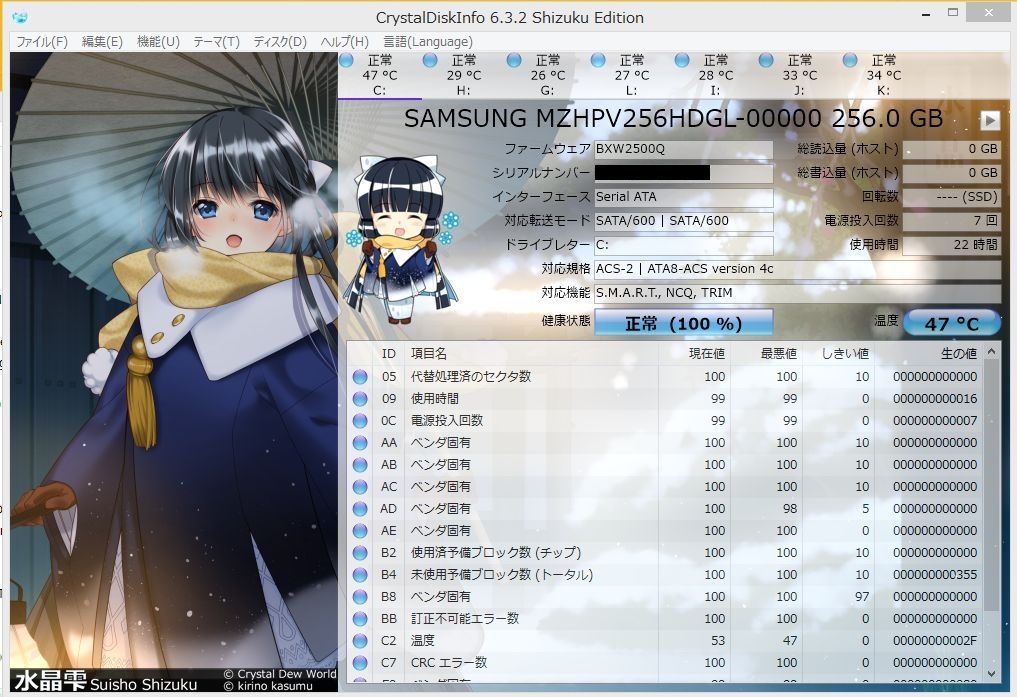Click the 電源投入回数 value 7 回
The height and width of the screenshot is (697, 1017).
pos(951,221)
